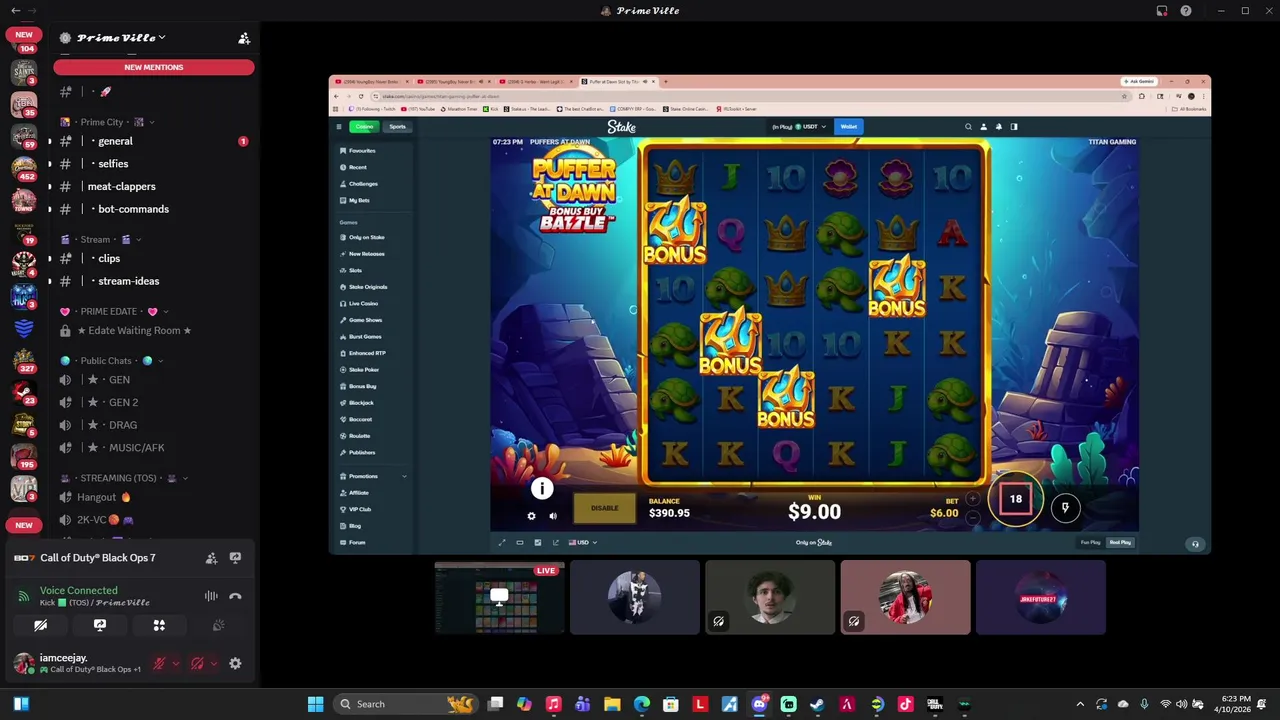Unmute the microphone in user panel

tap(159, 663)
